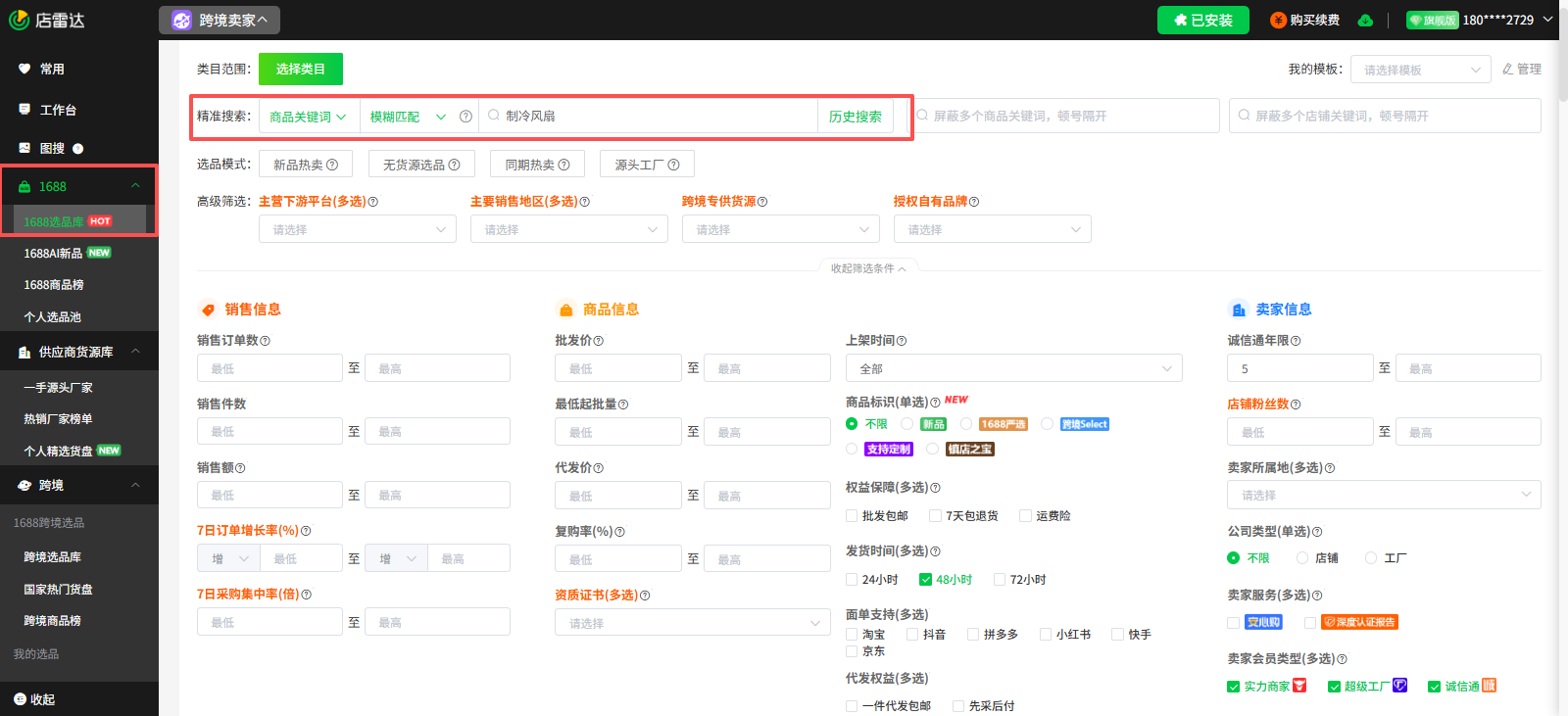Click the heart icon beside 常用
This screenshot has height=716, width=1568.
(x=24, y=69)
